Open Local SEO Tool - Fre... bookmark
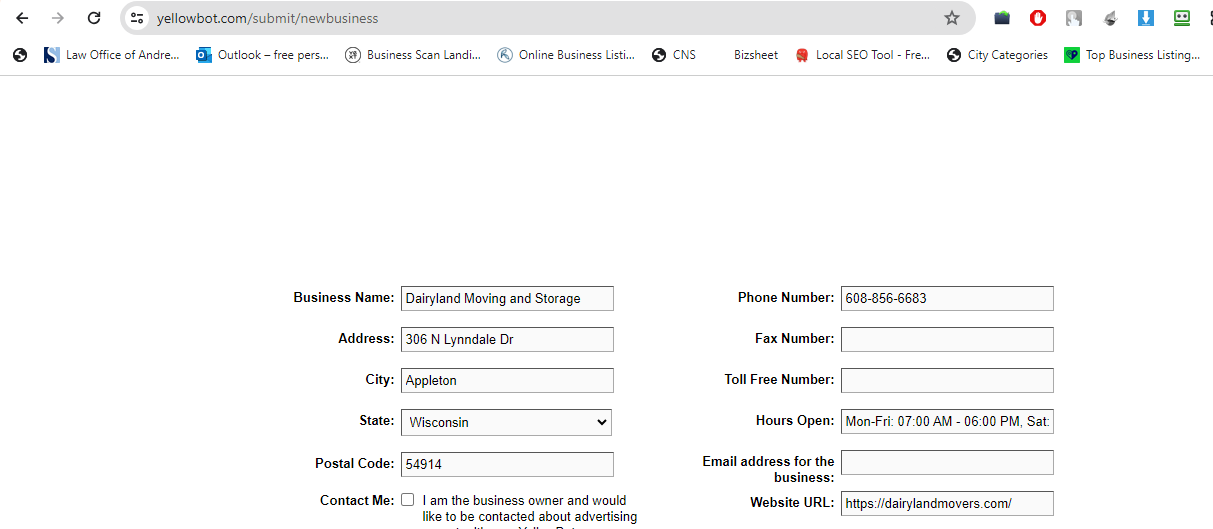The width and height of the screenshot is (1213, 529). point(862,55)
